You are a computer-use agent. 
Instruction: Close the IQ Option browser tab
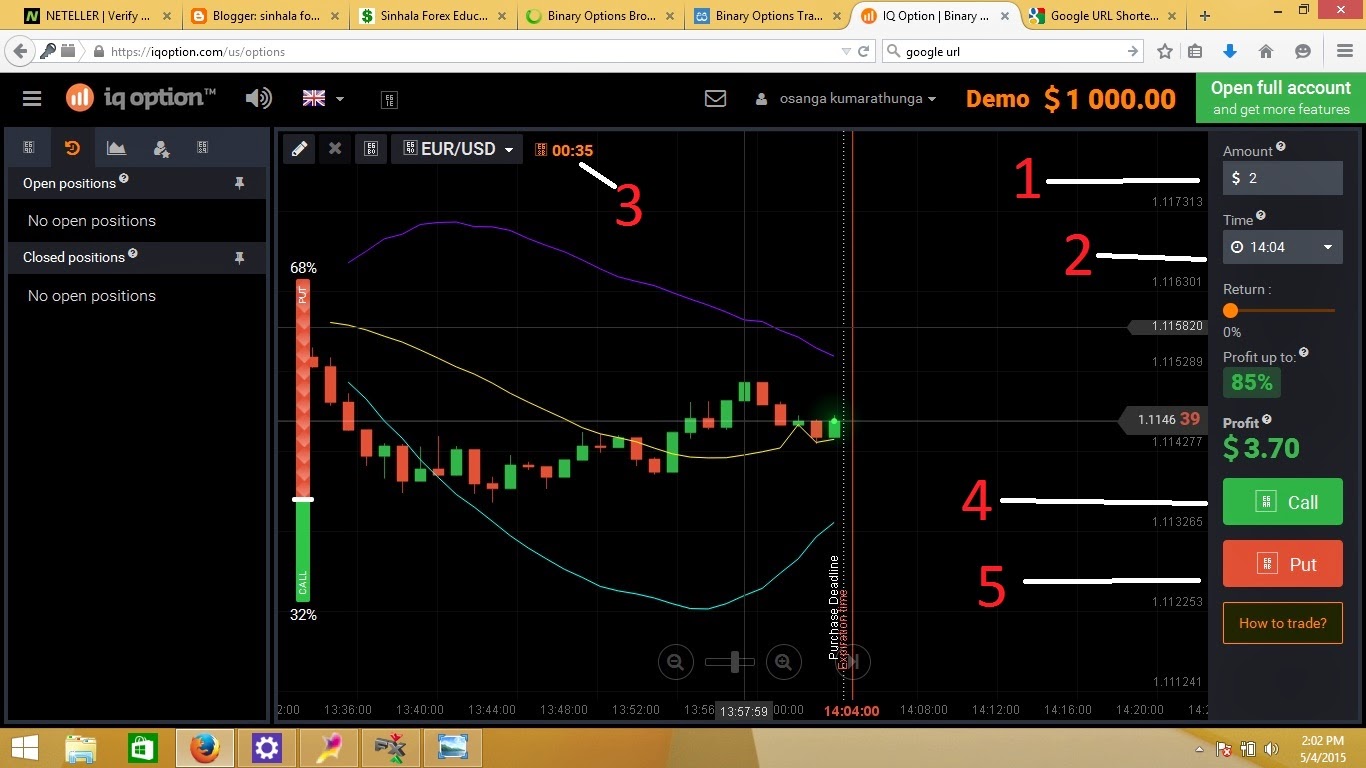(x=1004, y=16)
